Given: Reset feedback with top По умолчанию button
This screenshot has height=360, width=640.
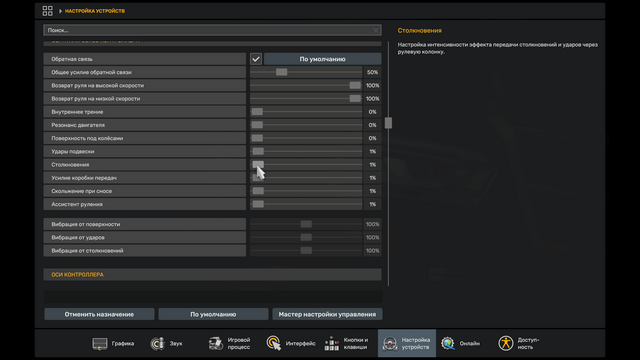Looking at the screenshot, I should click(322, 59).
